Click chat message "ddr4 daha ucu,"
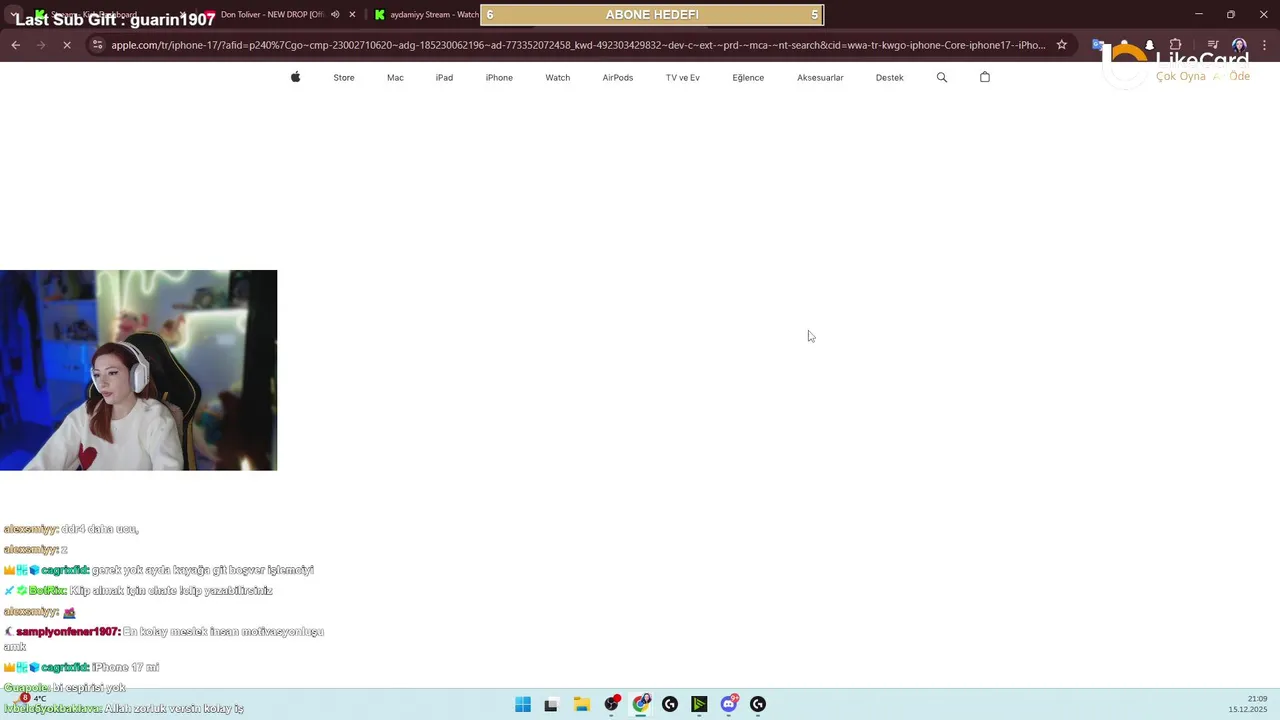Viewport: 1280px width, 720px height. pos(100,529)
